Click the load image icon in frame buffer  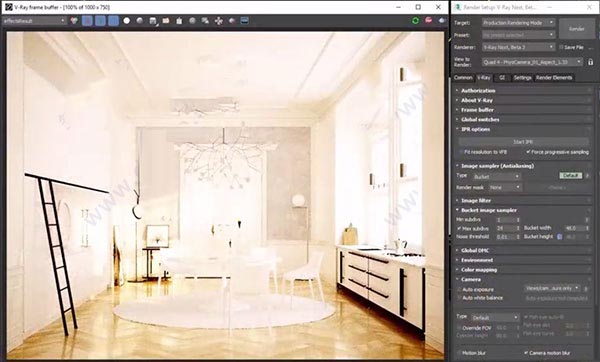166,21
